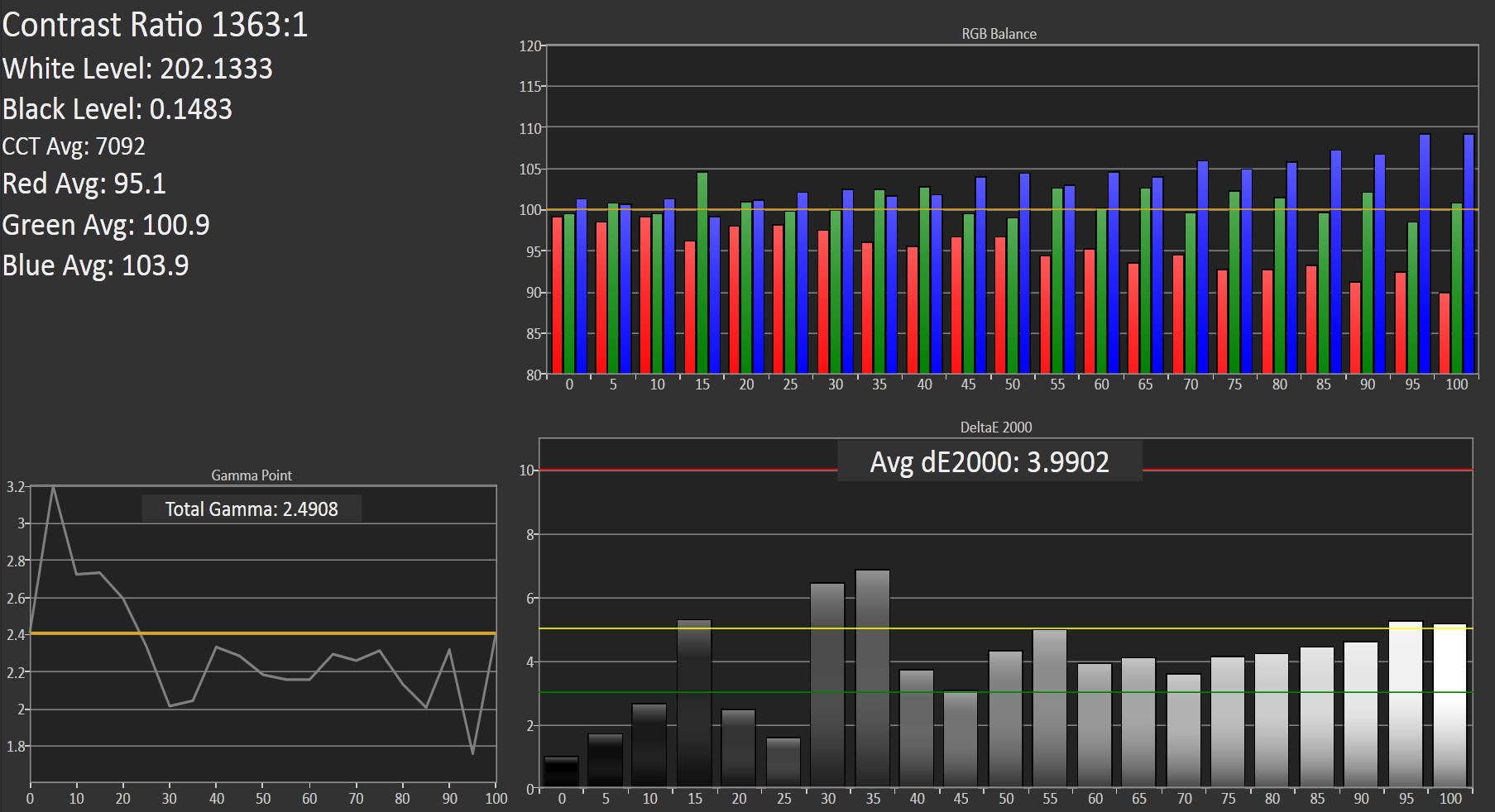1495x812 pixels.
Task: Click the DeltaE bar at 85
Action: coord(1317,717)
